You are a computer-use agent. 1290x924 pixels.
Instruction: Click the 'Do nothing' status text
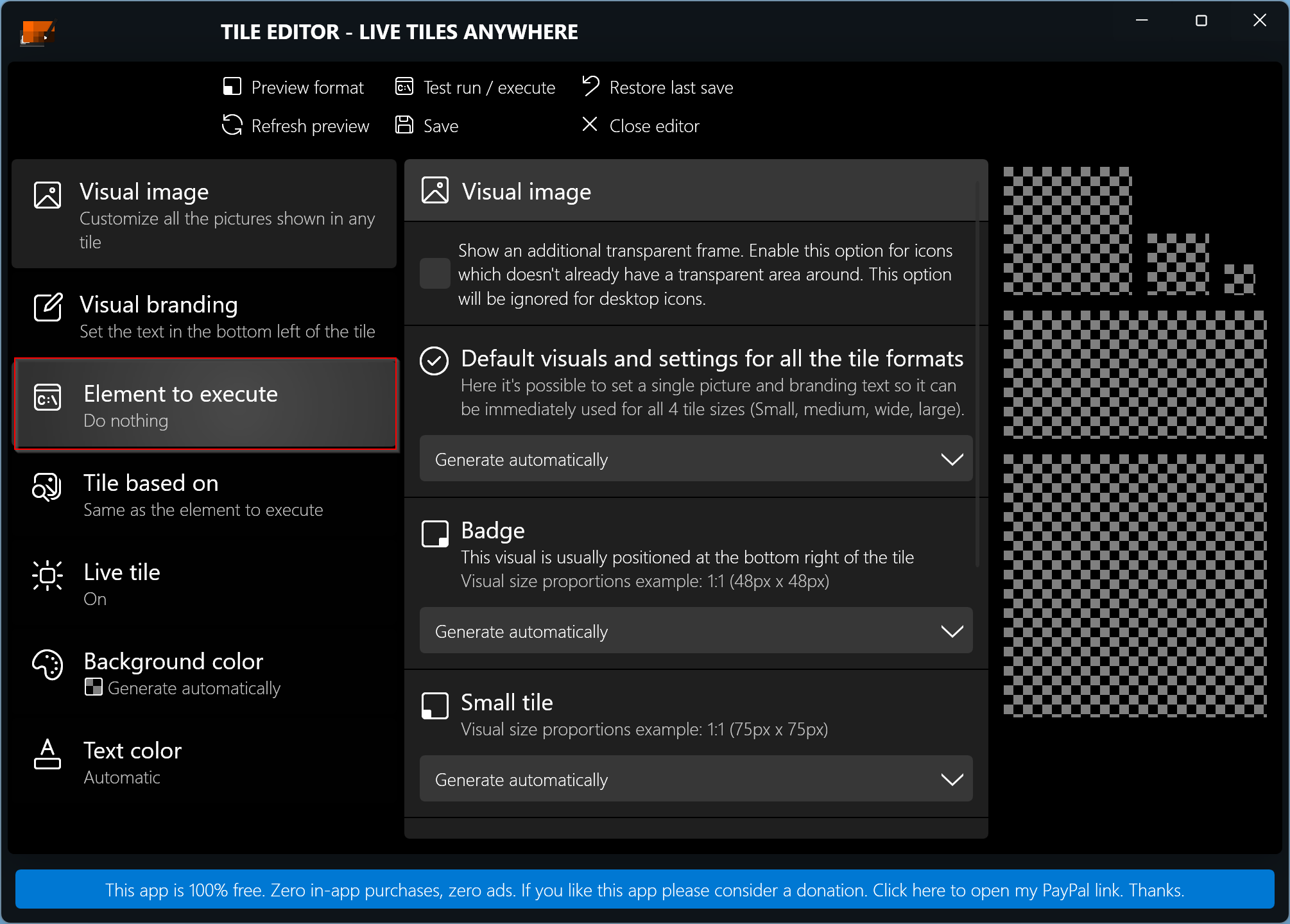[126, 421]
